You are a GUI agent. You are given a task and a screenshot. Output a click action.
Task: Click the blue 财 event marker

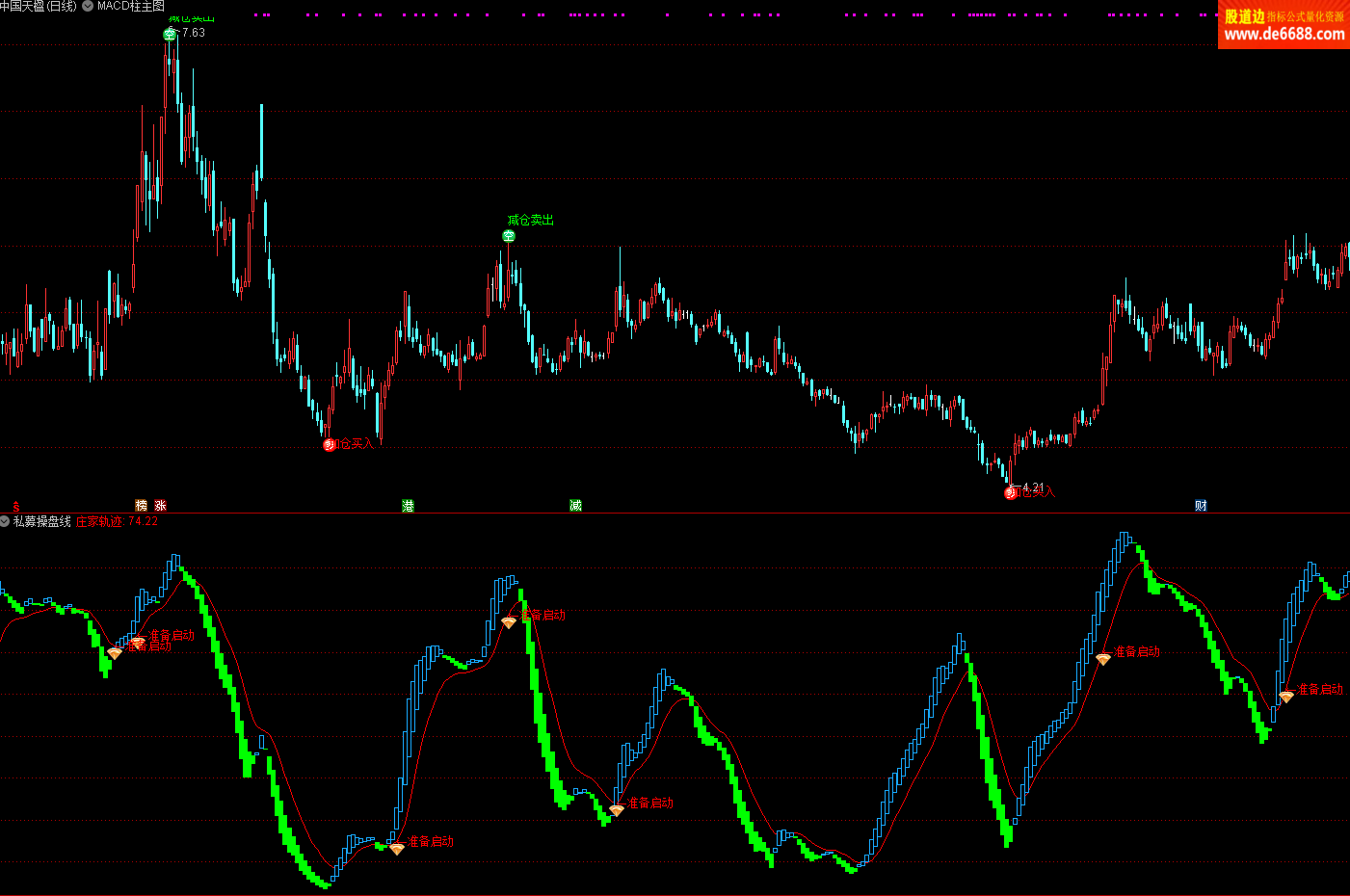1201,505
